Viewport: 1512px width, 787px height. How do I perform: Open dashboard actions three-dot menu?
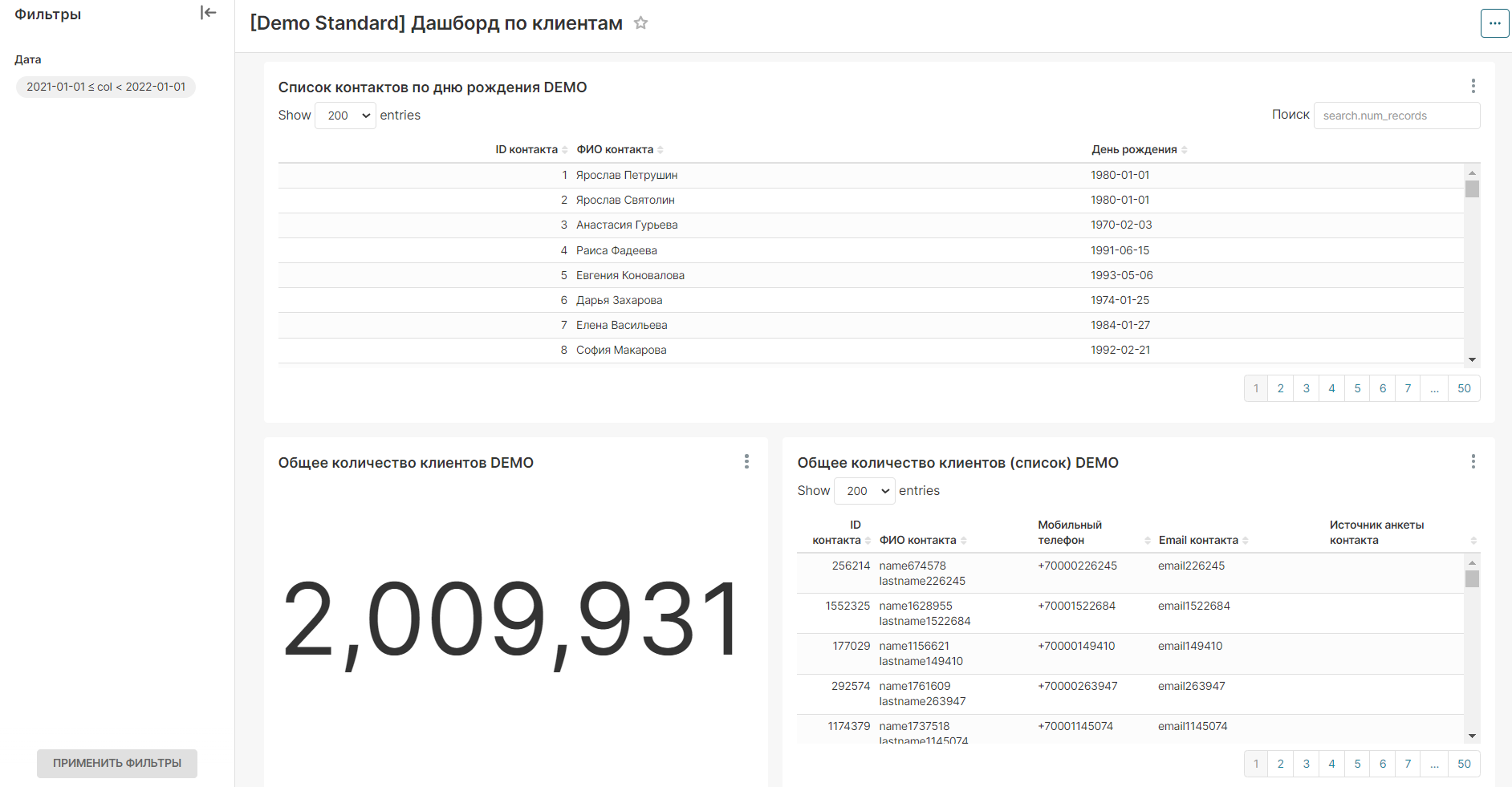[x=1494, y=23]
